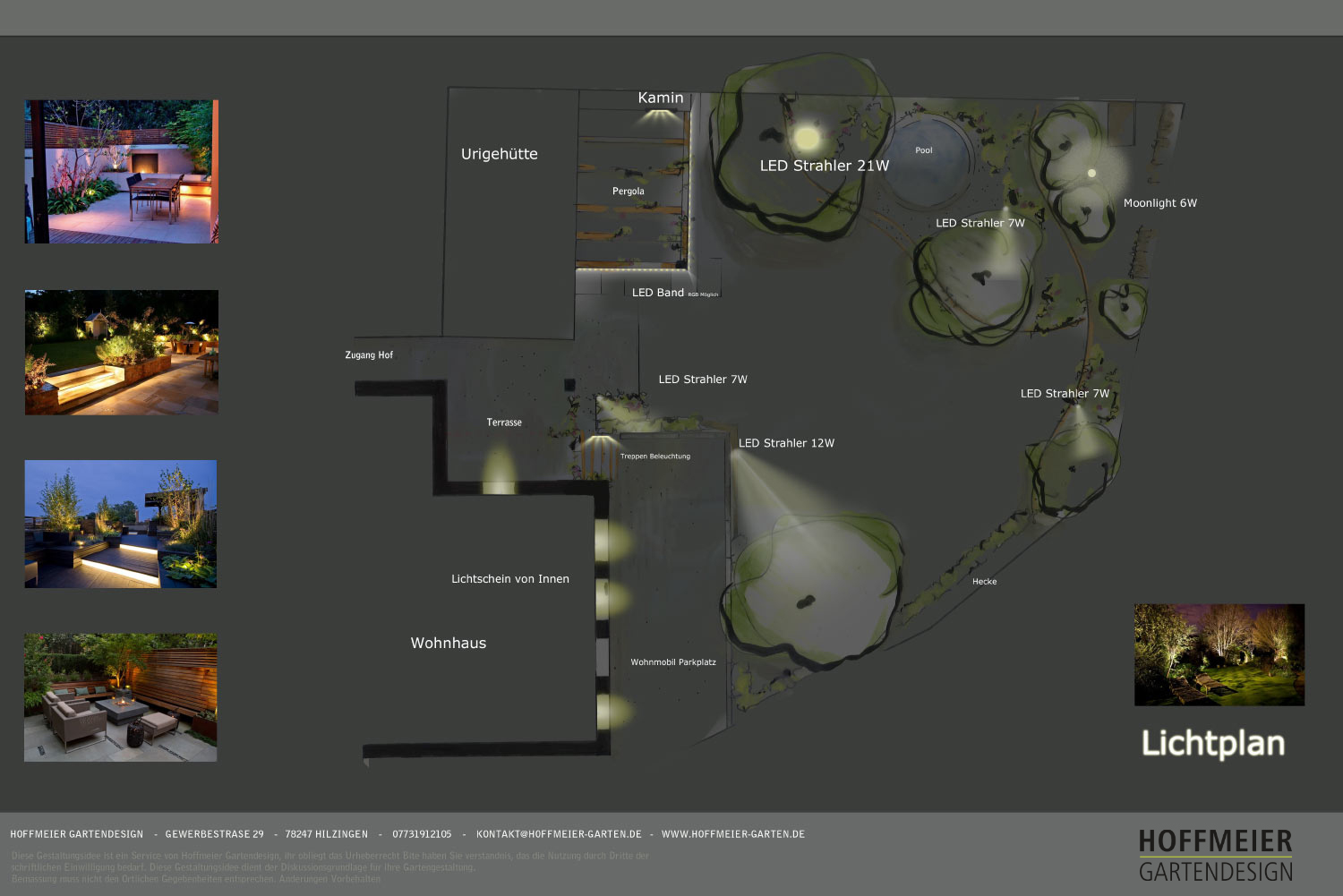Click the stair light symbol above Treppen Beleuchtung
Viewport: 1343px width, 896px height.
[x=601, y=440]
